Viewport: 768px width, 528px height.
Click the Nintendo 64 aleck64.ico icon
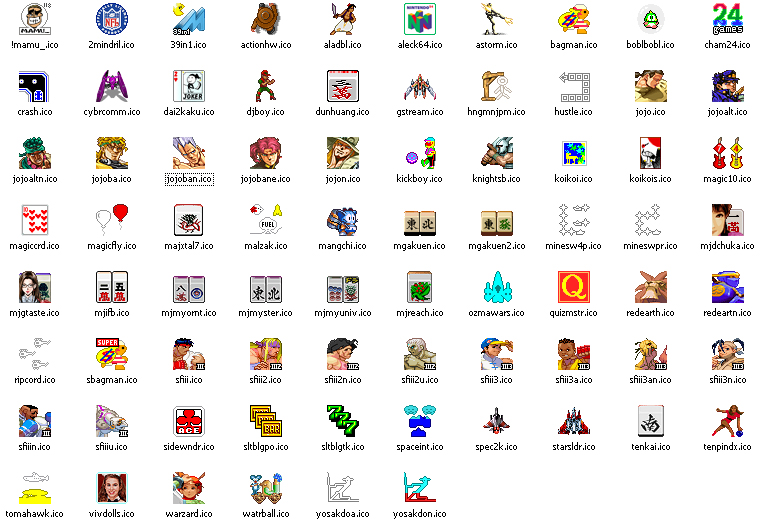coord(420,19)
